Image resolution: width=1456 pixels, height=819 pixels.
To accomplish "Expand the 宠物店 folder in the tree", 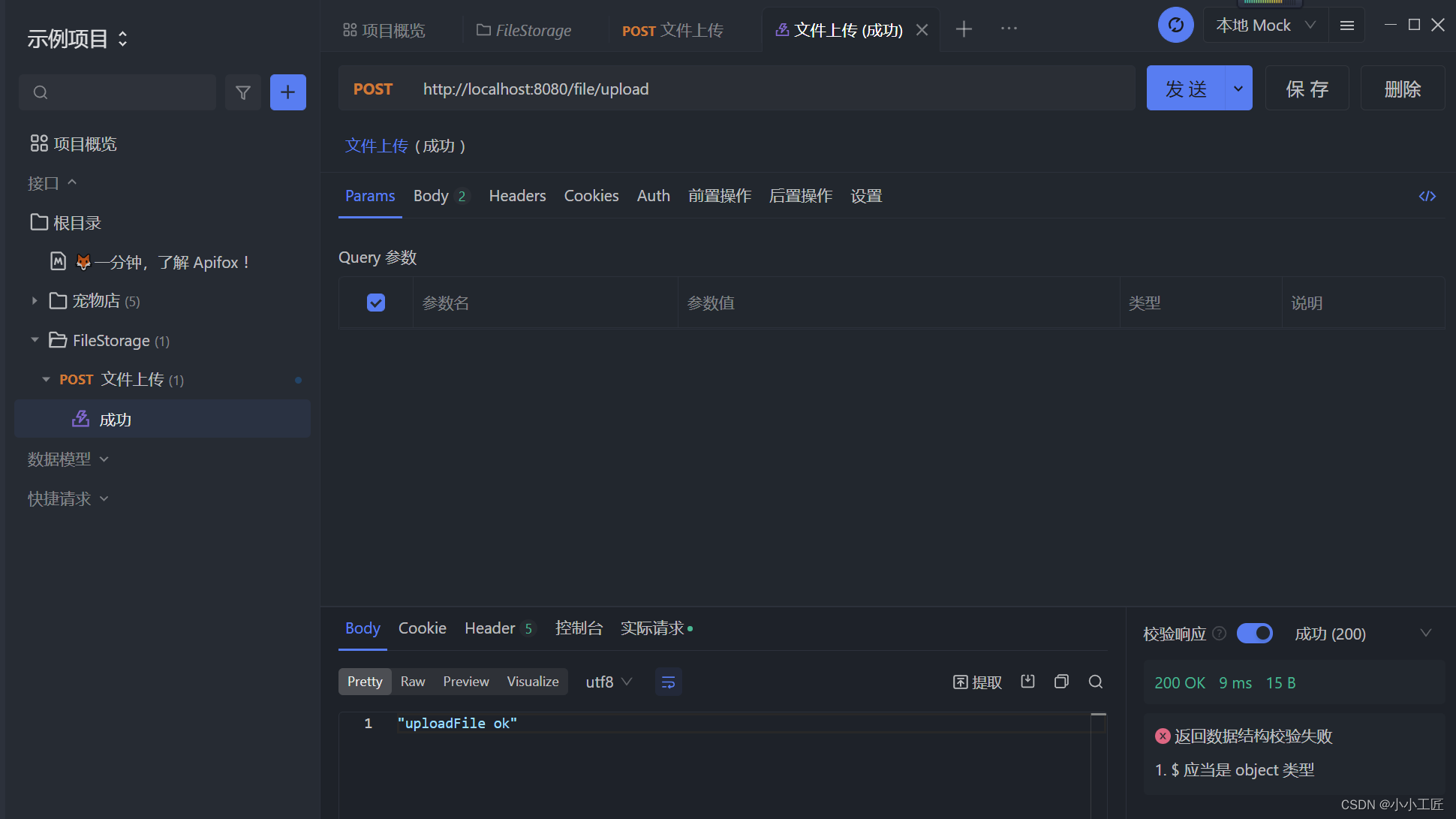I will (35, 301).
